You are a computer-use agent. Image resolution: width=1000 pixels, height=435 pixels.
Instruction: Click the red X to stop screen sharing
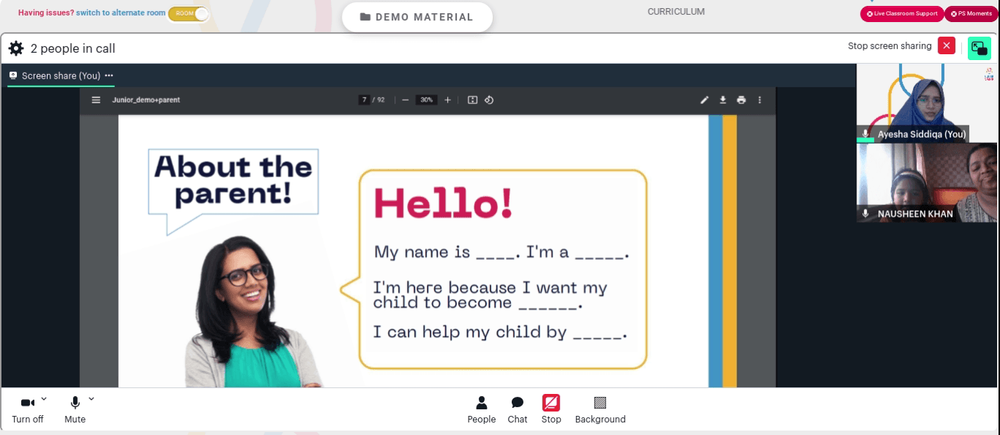click(946, 46)
